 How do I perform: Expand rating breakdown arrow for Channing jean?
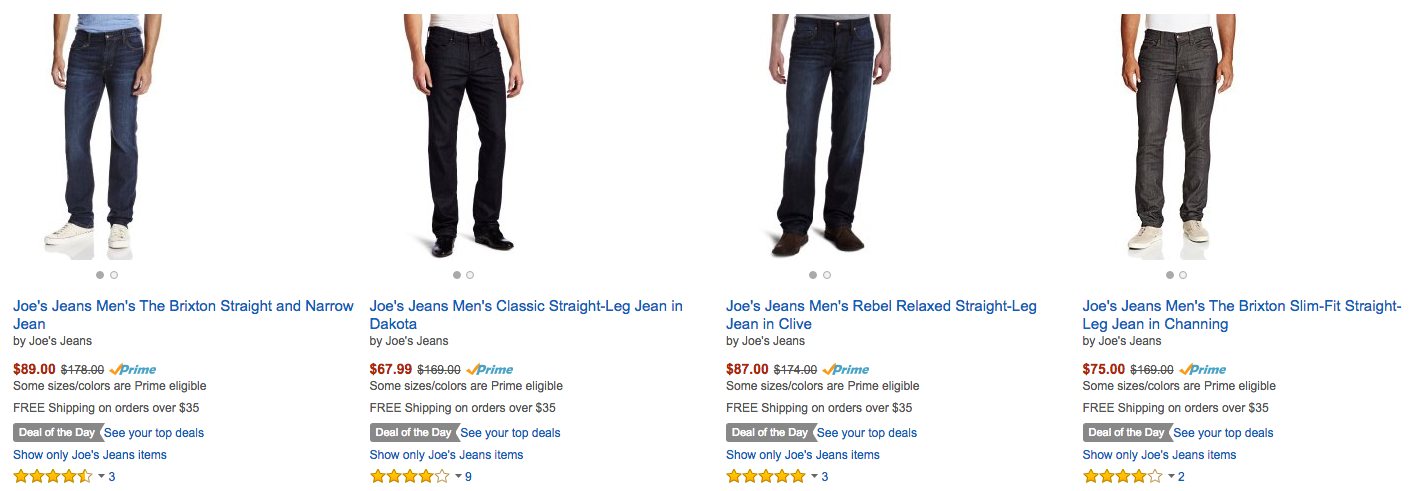click(1170, 477)
